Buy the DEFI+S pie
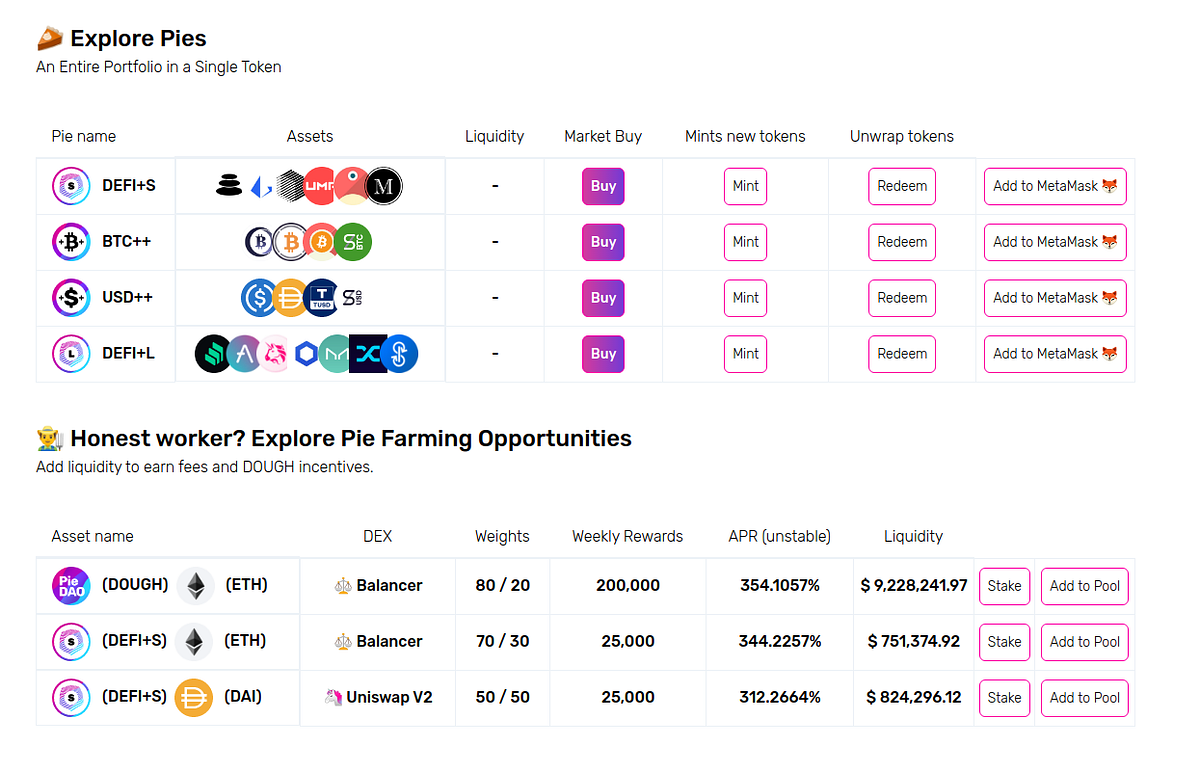This screenshot has height=772, width=1200. click(603, 186)
